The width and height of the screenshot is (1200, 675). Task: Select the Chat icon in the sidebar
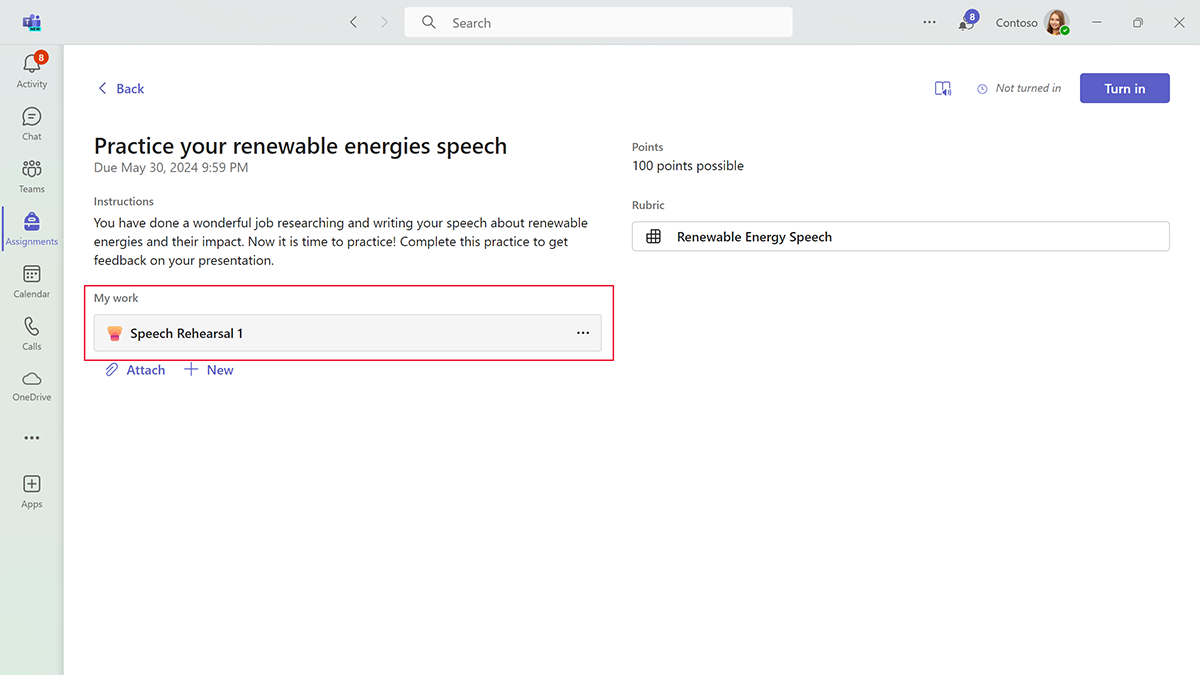tap(31, 122)
